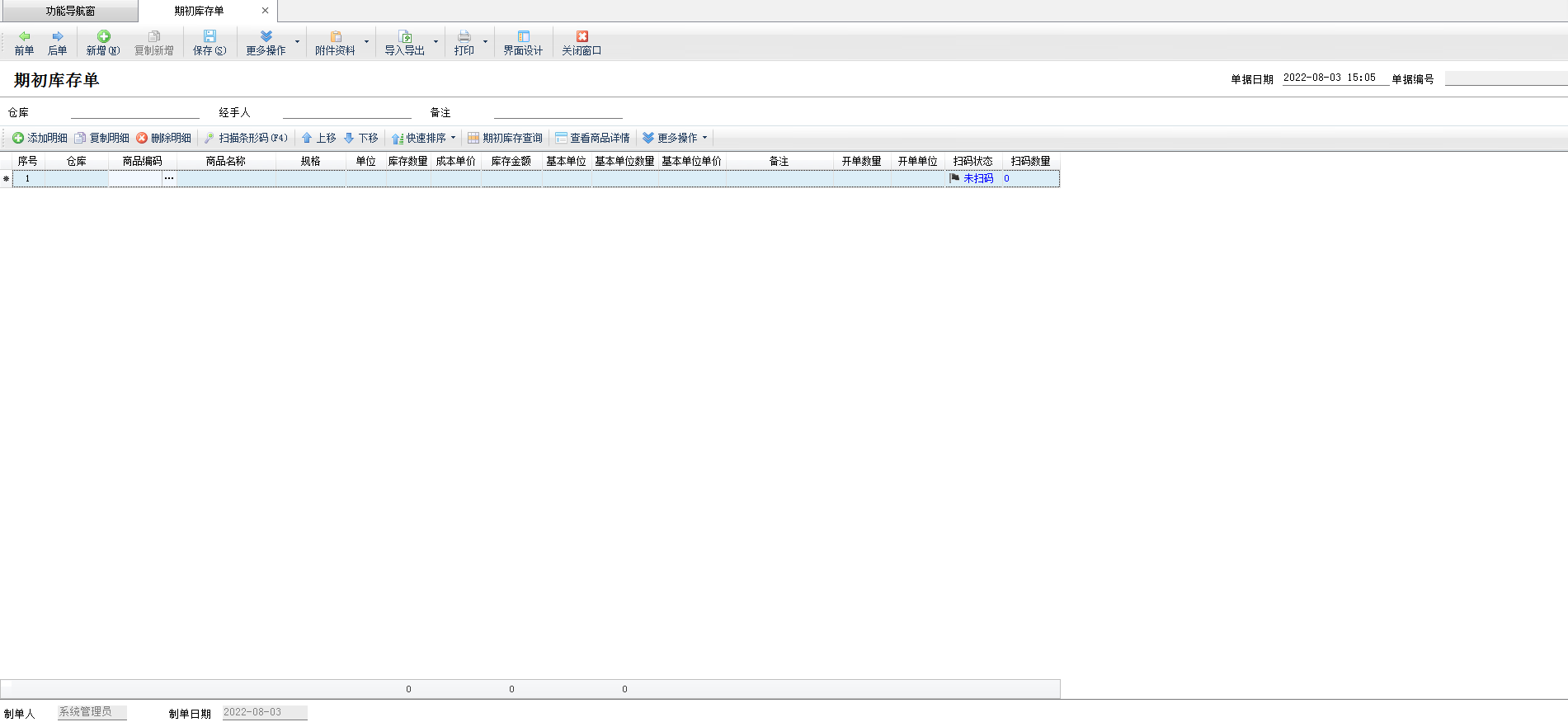This screenshot has width=1568, height=722.
Task: Click 删除明细 delete row icon
Action: point(163,138)
